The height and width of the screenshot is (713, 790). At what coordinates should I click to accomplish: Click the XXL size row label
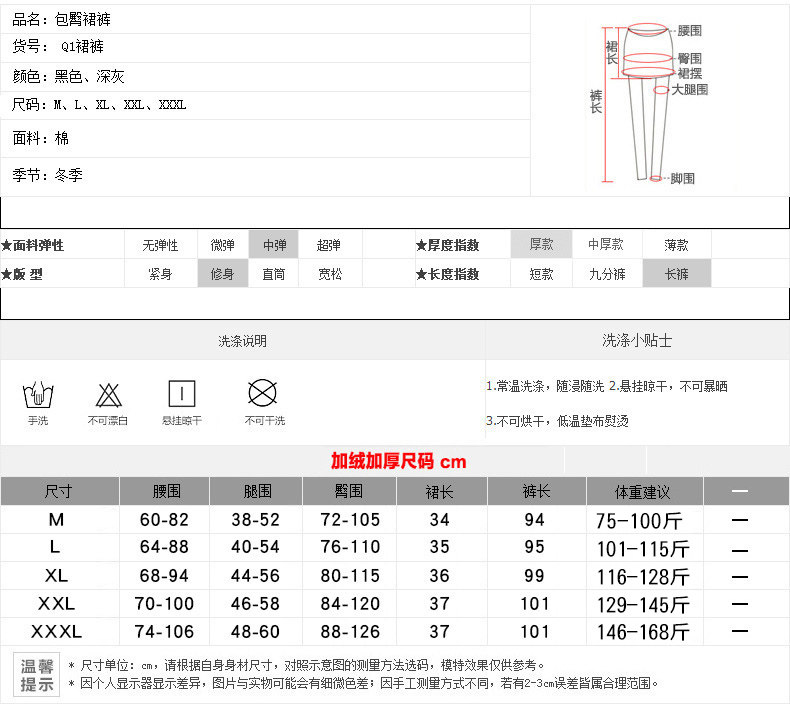point(56,604)
